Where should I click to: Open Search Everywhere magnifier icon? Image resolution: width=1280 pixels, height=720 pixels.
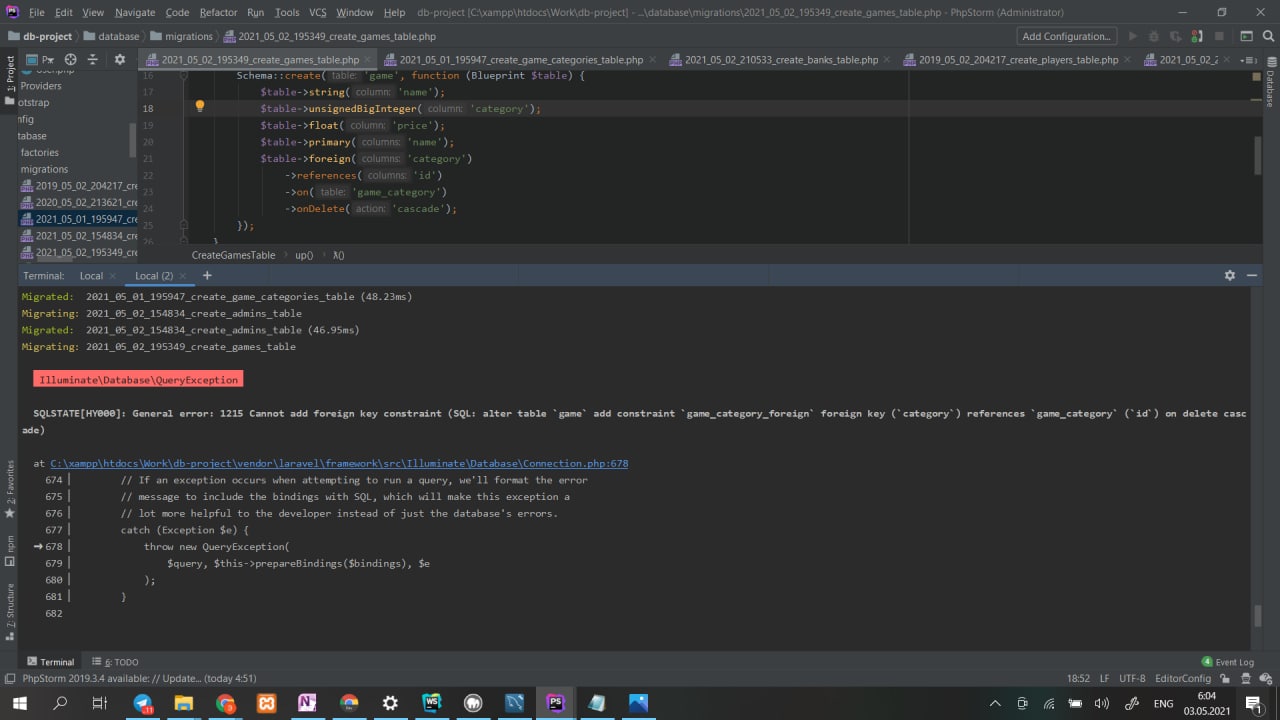pos(1267,36)
